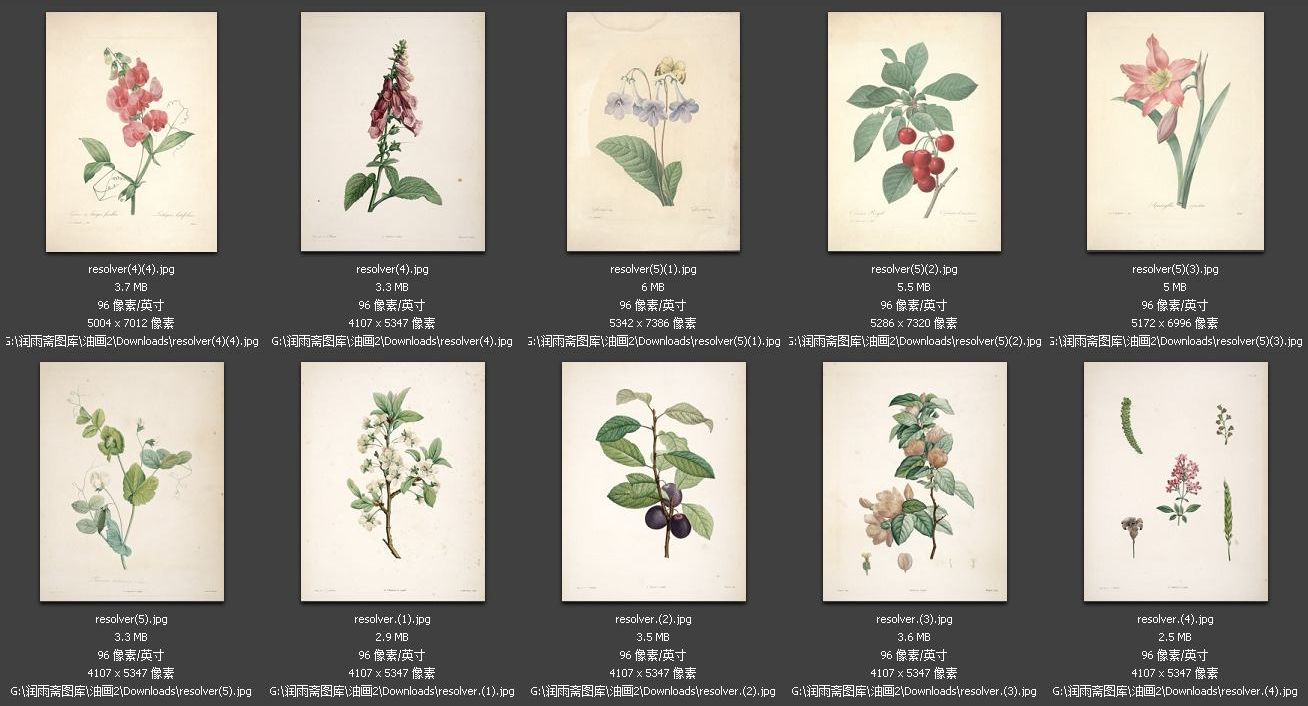
Task: Select the green pea plant thumbnail resolver(5).jpg
Action: (x=131, y=482)
